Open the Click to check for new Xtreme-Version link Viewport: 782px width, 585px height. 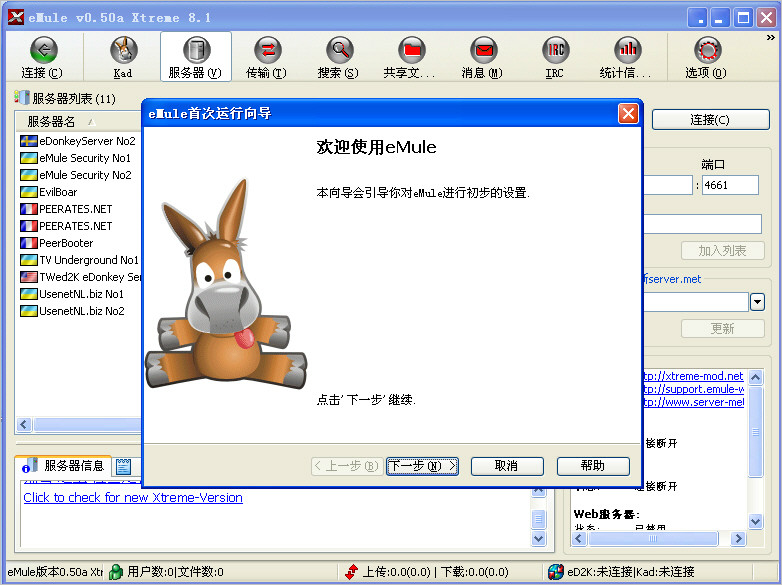click(133, 498)
